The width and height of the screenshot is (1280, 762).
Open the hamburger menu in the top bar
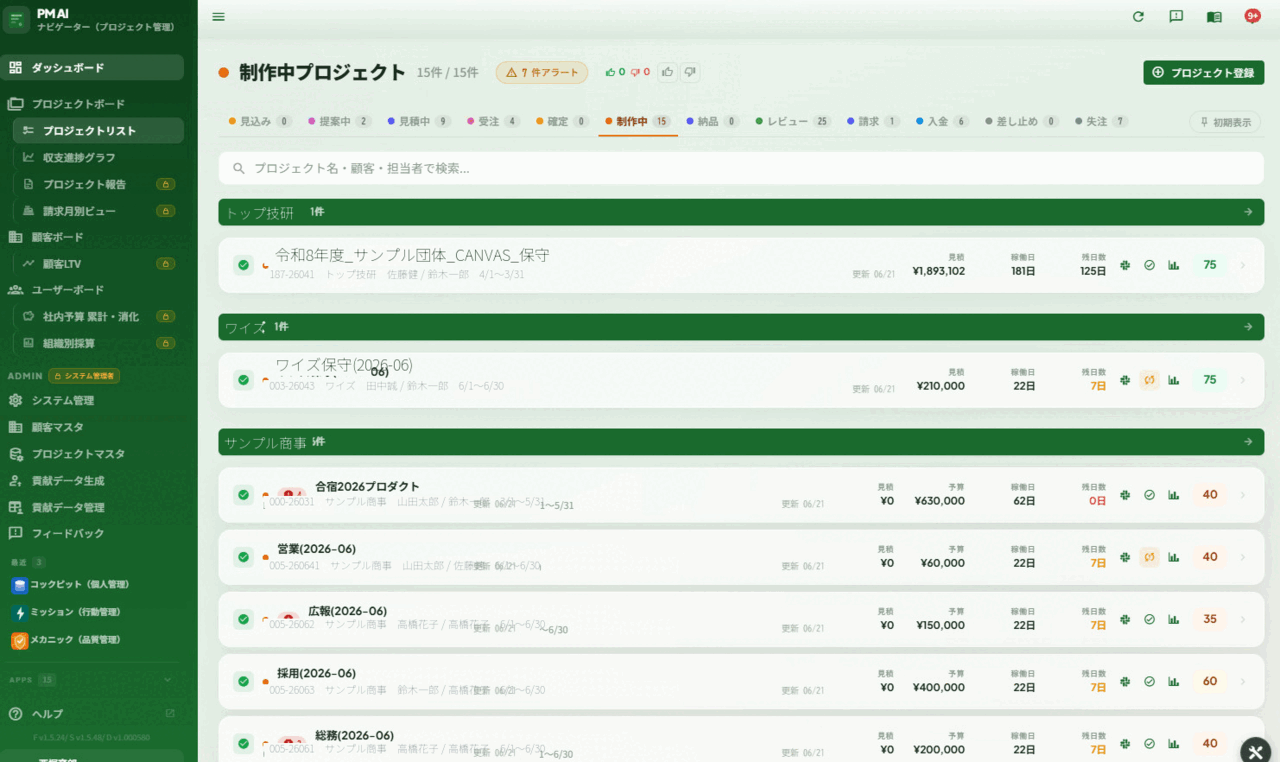[x=219, y=16]
